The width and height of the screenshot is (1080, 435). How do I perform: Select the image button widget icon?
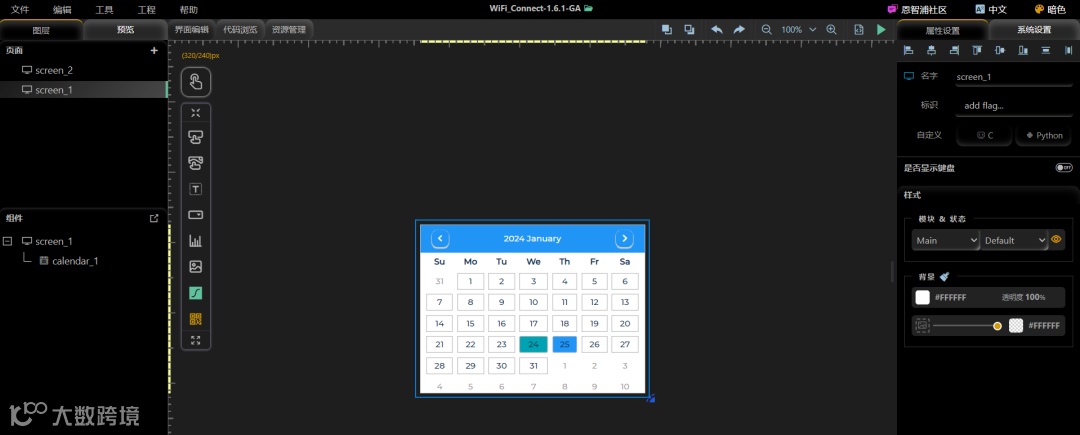point(196,163)
